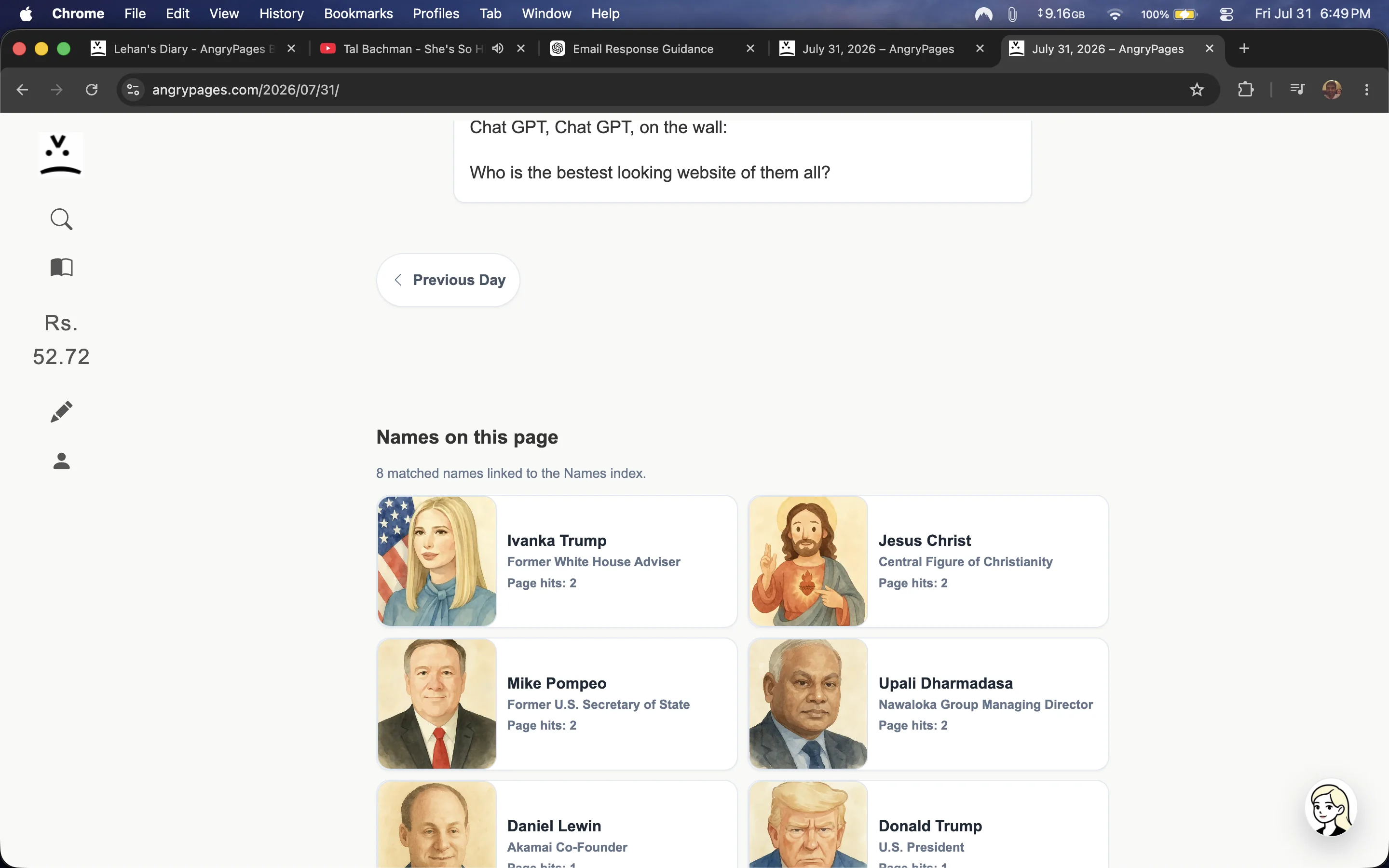
Task: Open the chat assistant avatar bubble
Action: [x=1331, y=807]
